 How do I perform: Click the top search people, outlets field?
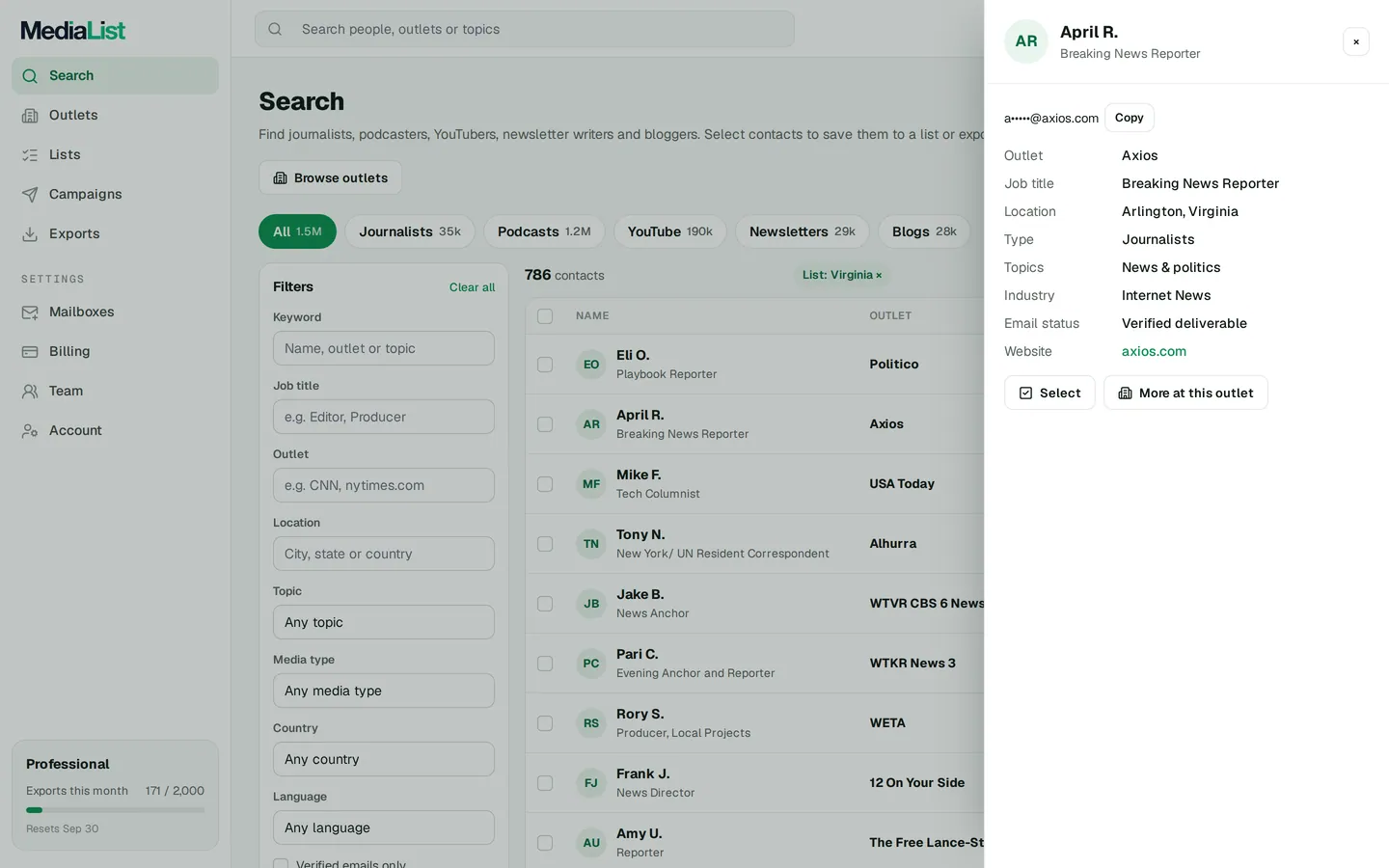525,29
